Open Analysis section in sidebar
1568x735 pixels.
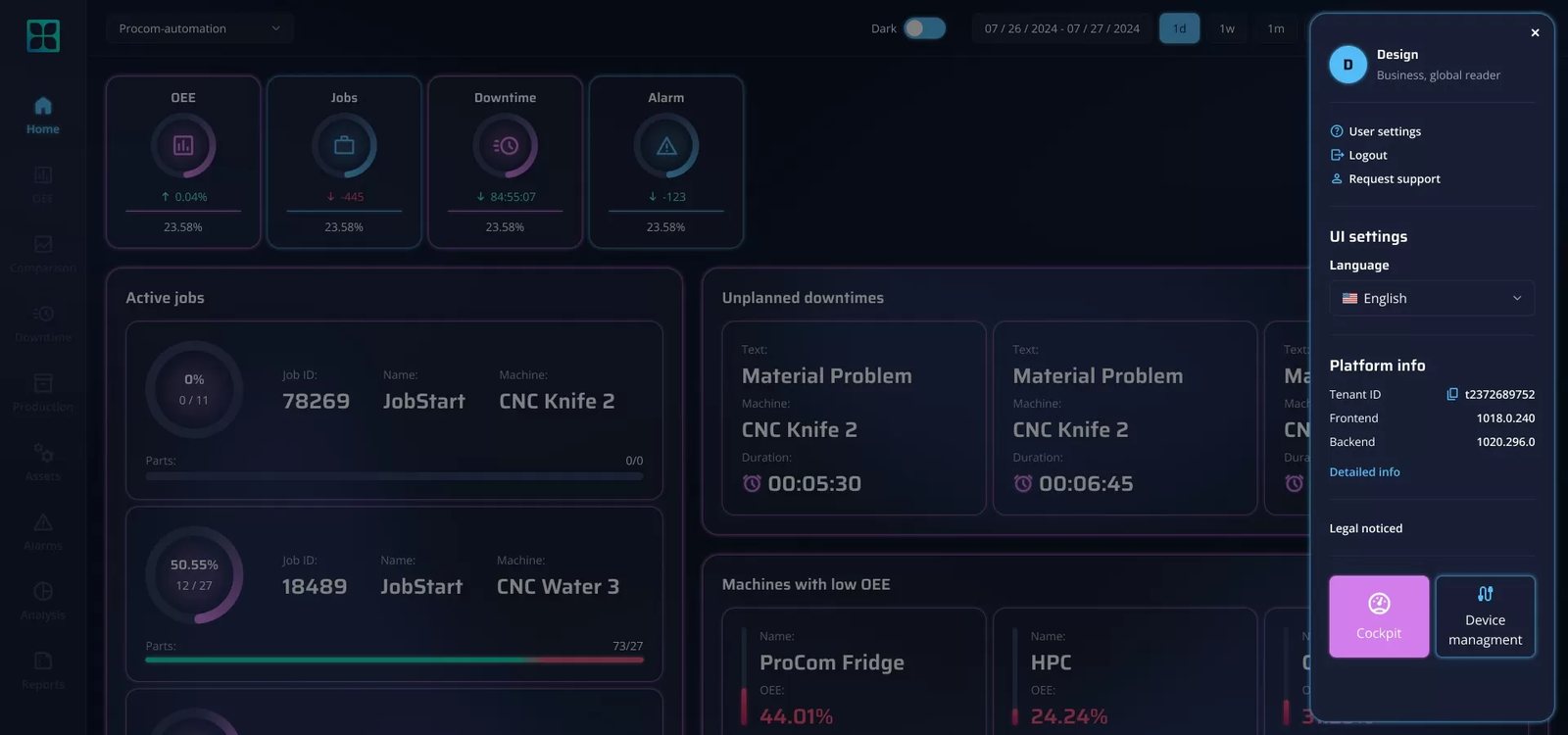(43, 602)
